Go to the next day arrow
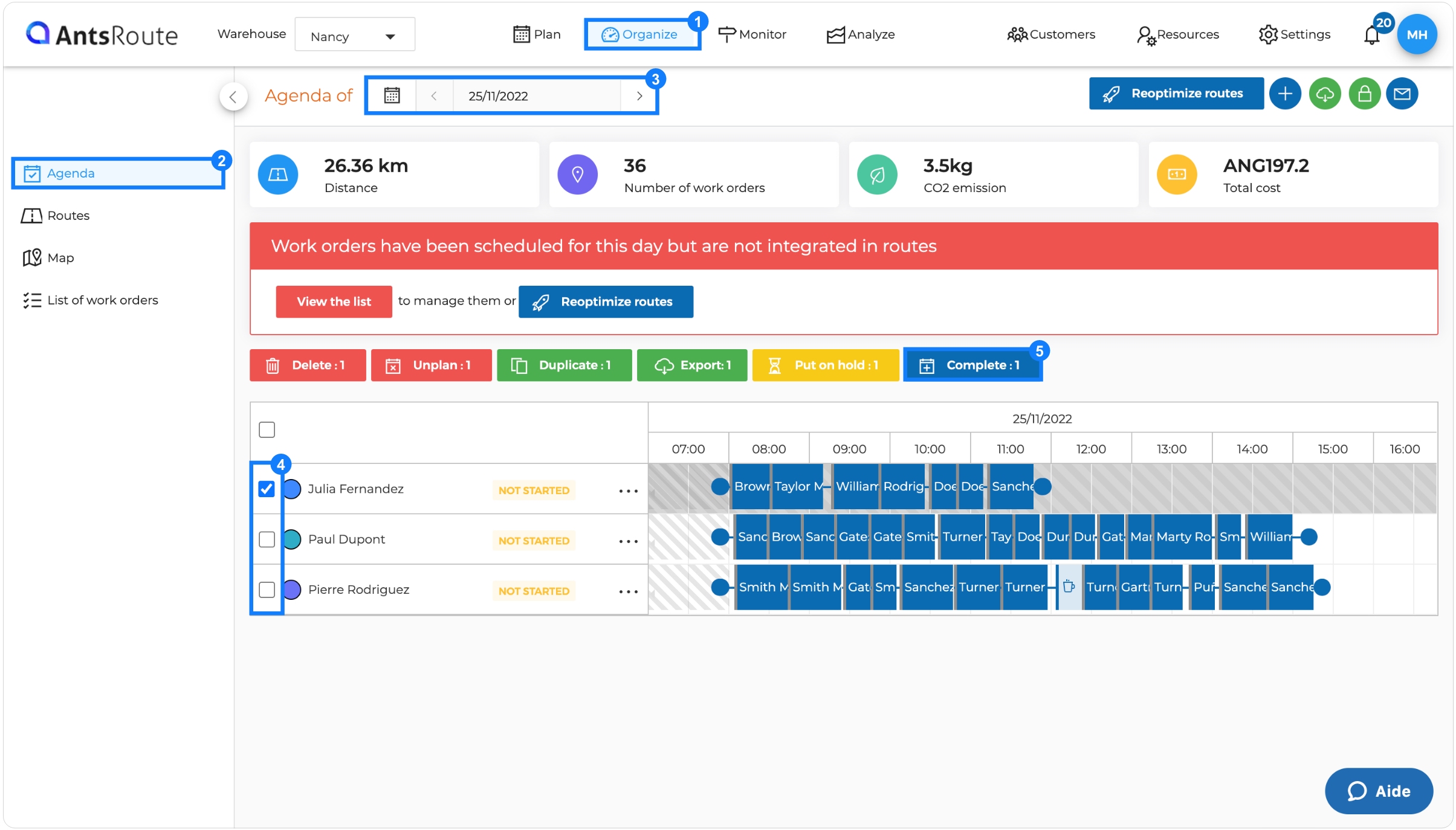The image size is (1456, 830). pos(639,95)
